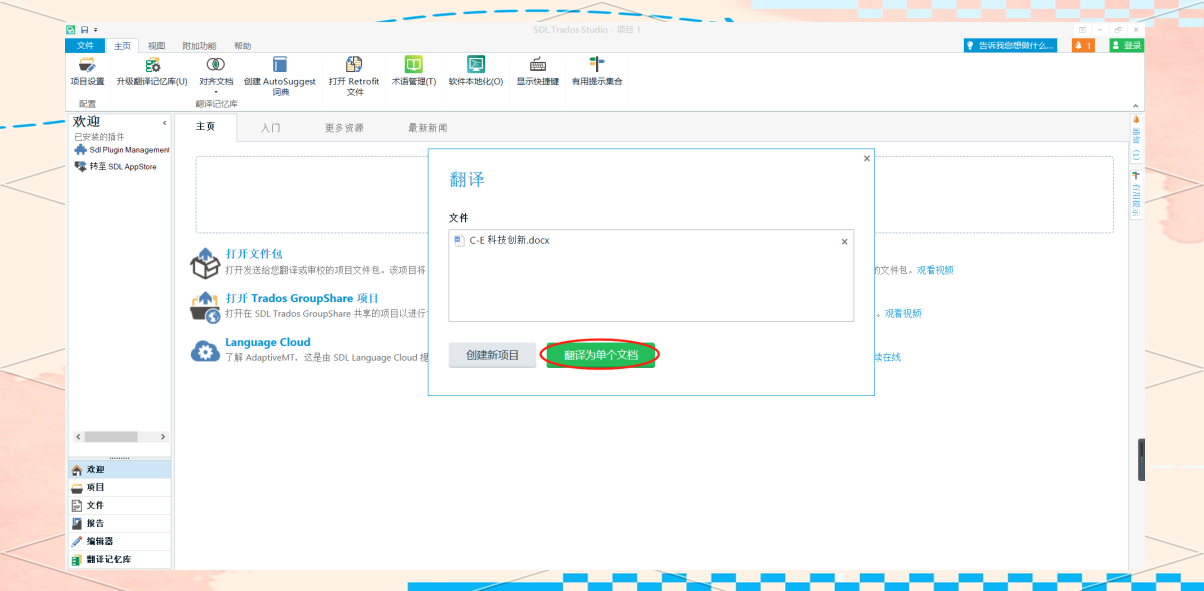Image resolution: width=1204 pixels, height=591 pixels.
Task: Open the 文件 view in the sidebar
Action: pyautogui.click(x=119, y=505)
